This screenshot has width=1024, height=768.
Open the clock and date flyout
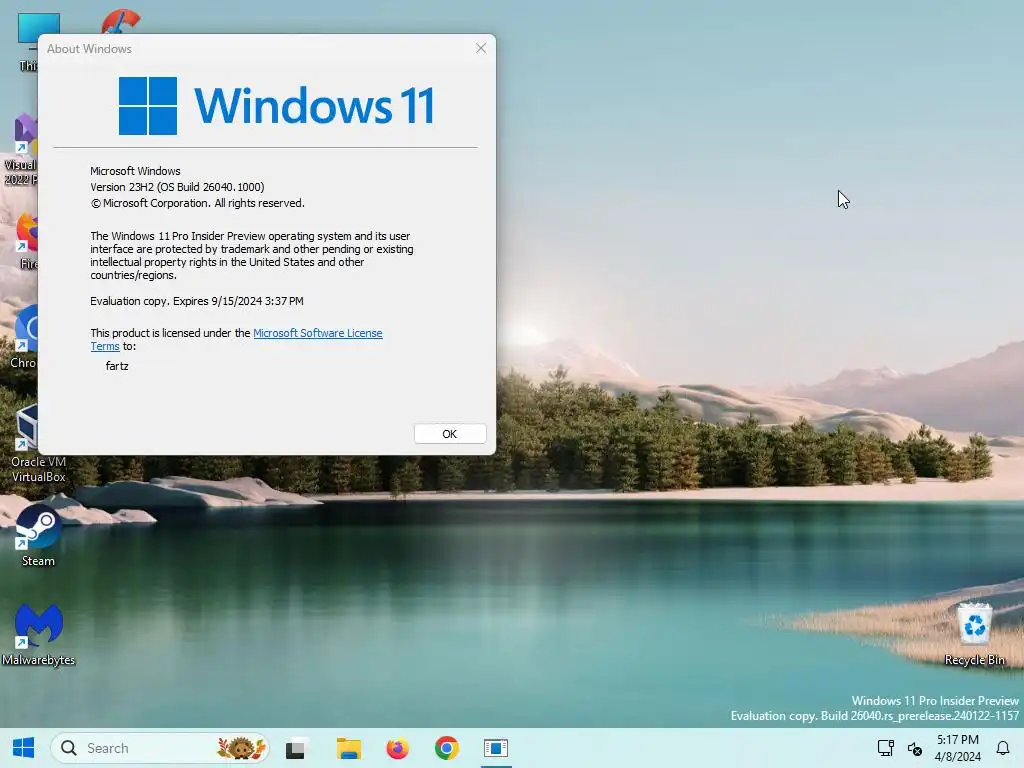[x=957, y=748]
